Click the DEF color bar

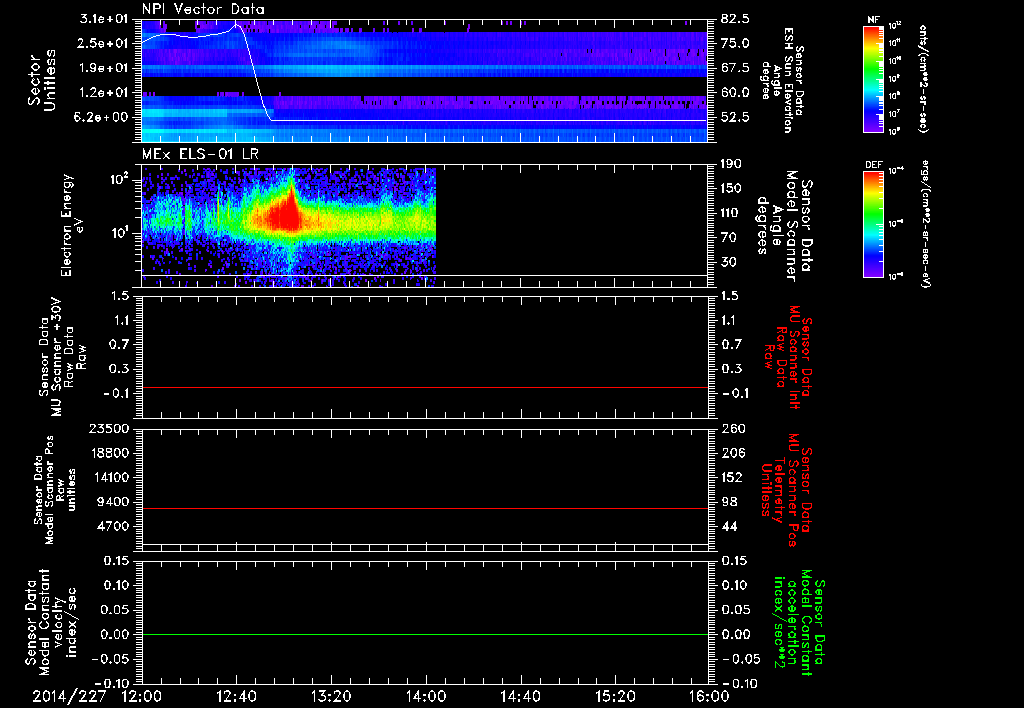pos(873,224)
